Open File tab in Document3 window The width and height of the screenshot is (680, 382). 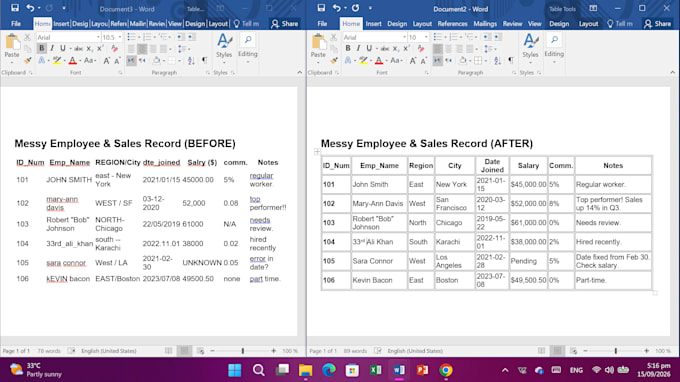(x=16, y=24)
